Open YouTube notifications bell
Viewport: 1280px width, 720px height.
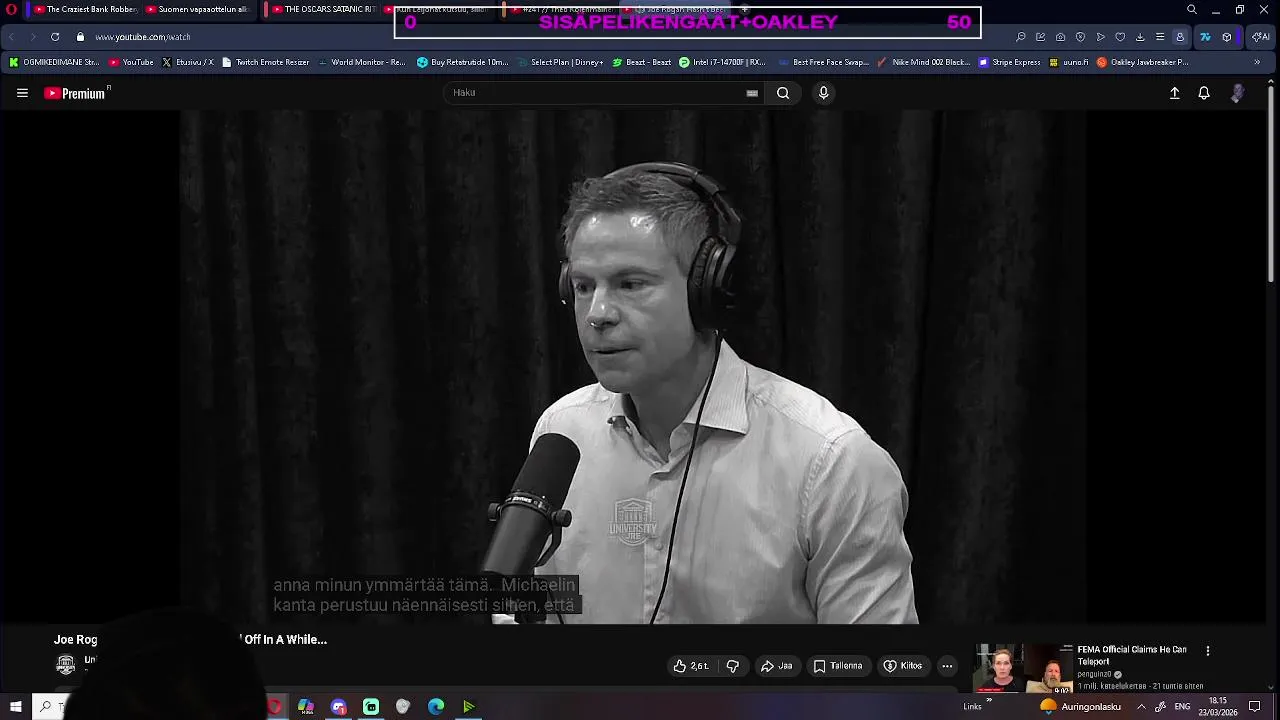click(x=1204, y=93)
